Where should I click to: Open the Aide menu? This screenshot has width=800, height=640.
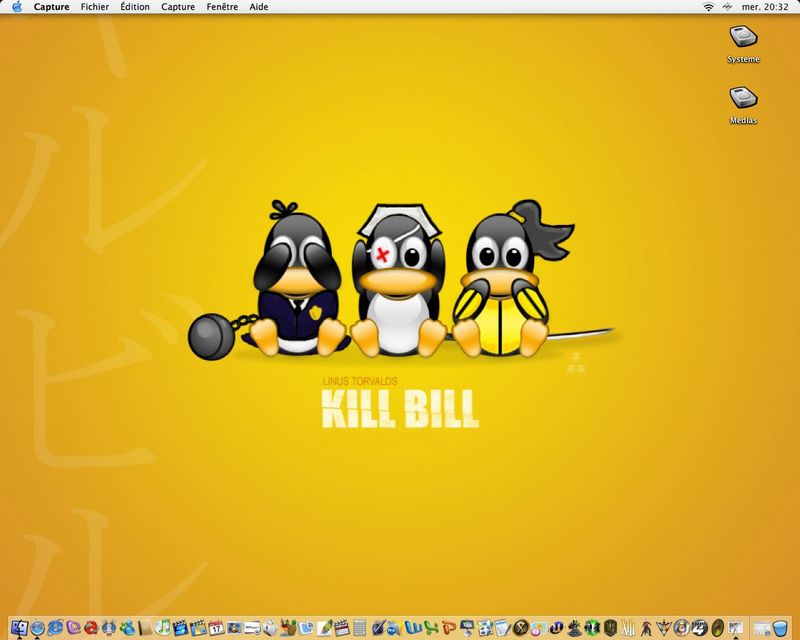[x=259, y=7]
